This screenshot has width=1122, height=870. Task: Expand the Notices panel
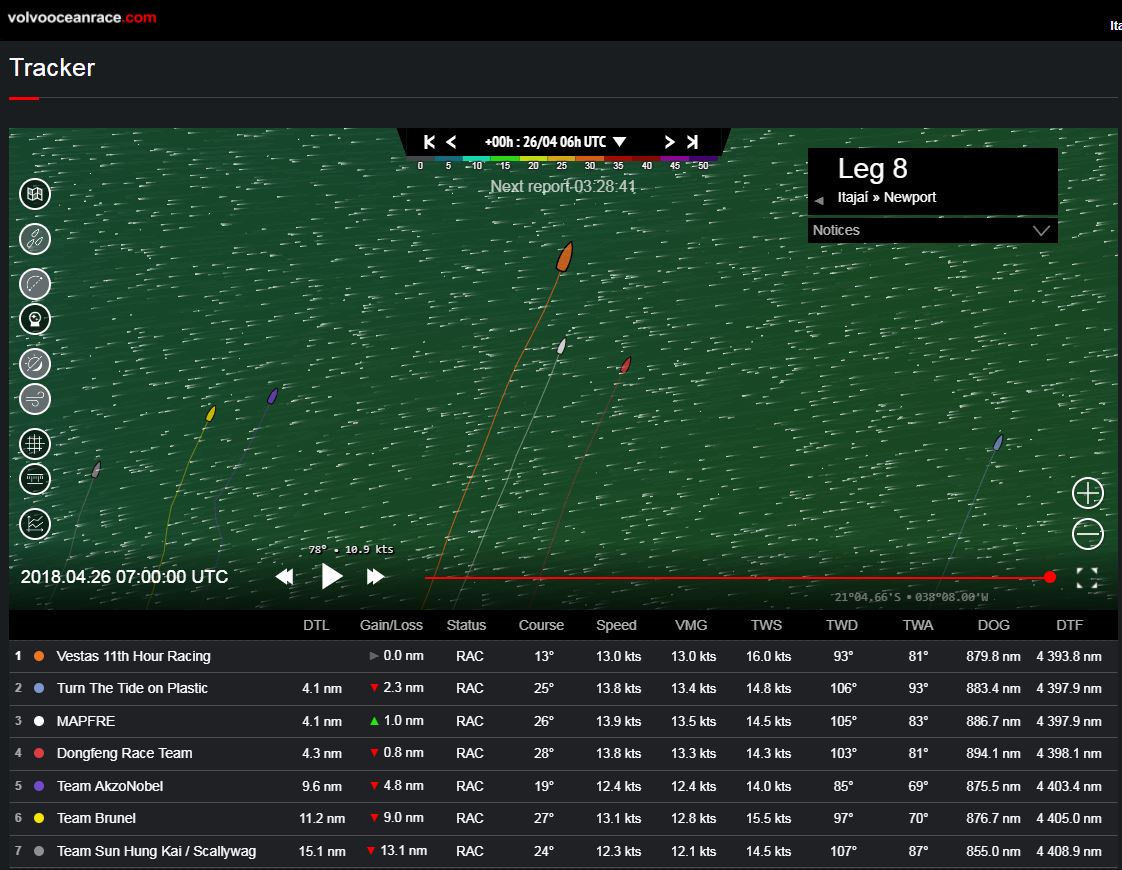tap(932, 230)
